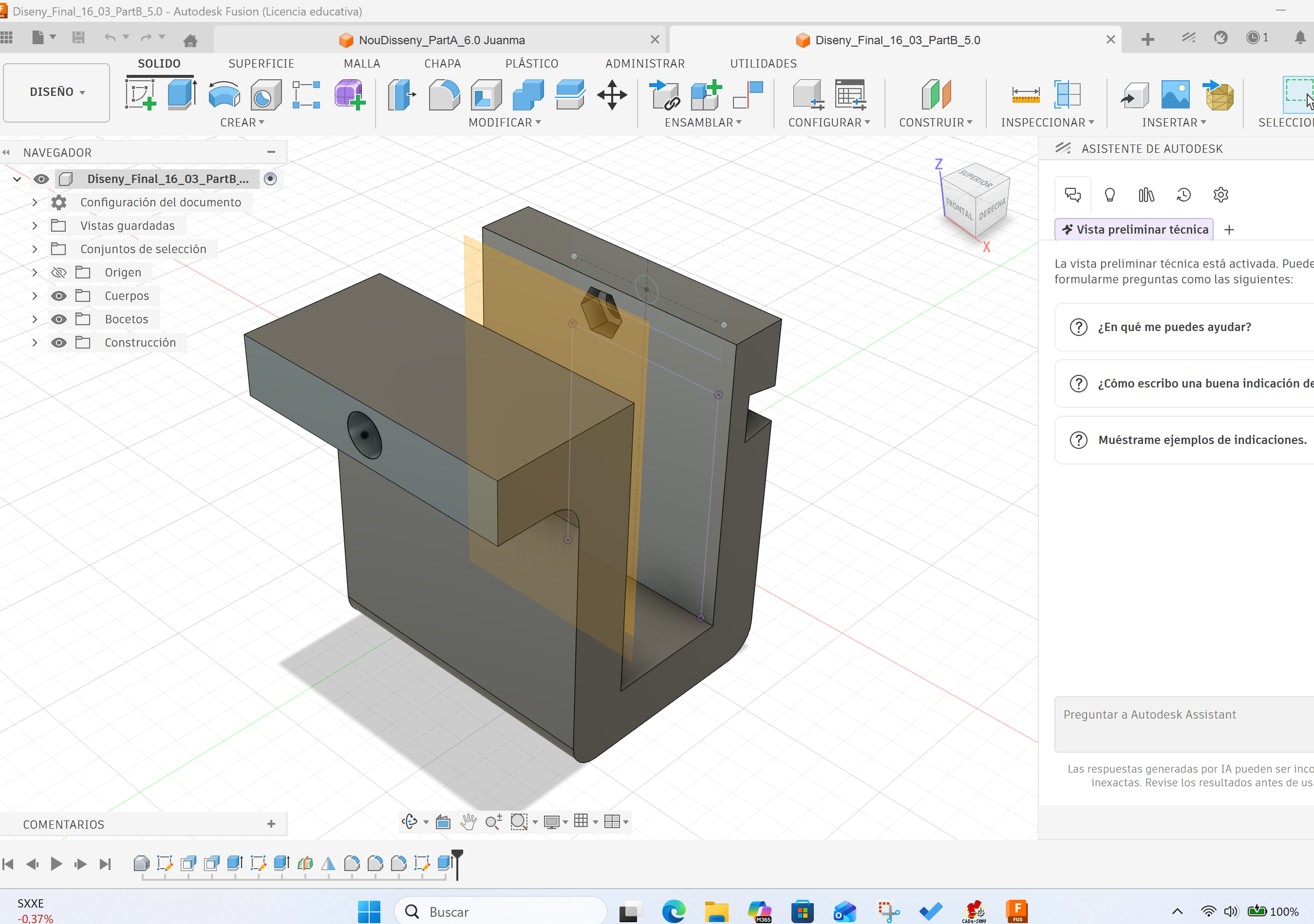1314x924 pixels.
Task: Open File Explorer from taskbar
Action: 716,911
